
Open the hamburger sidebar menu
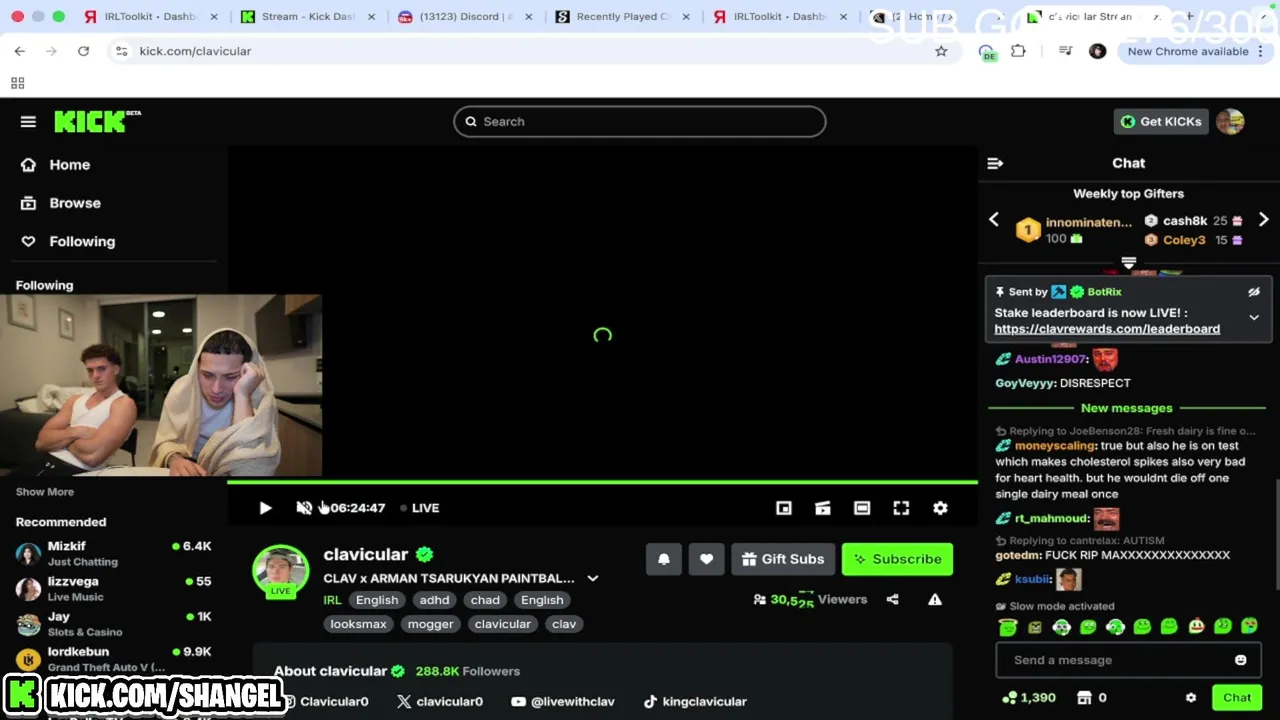pyautogui.click(x=28, y=122)
